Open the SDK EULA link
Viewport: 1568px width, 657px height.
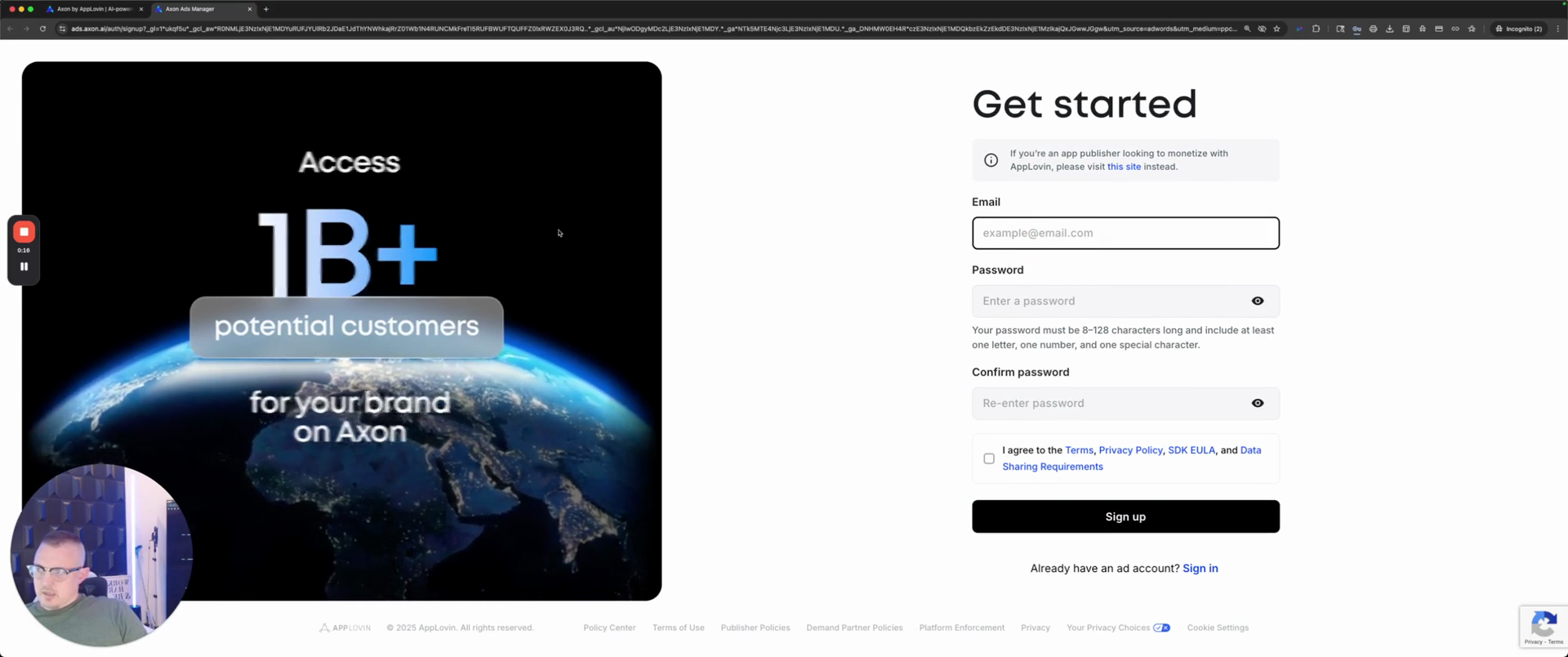[1192, 450]
